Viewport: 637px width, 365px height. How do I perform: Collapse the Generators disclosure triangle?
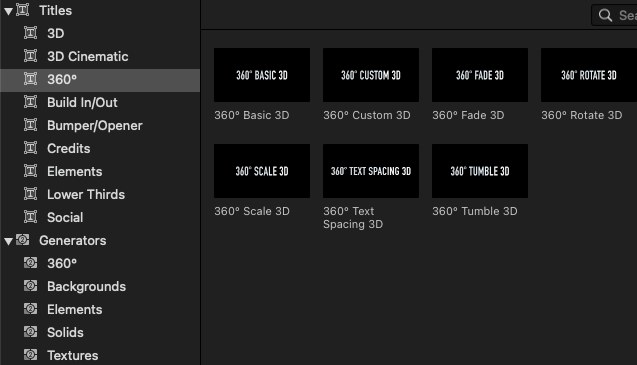click(8, 241)
